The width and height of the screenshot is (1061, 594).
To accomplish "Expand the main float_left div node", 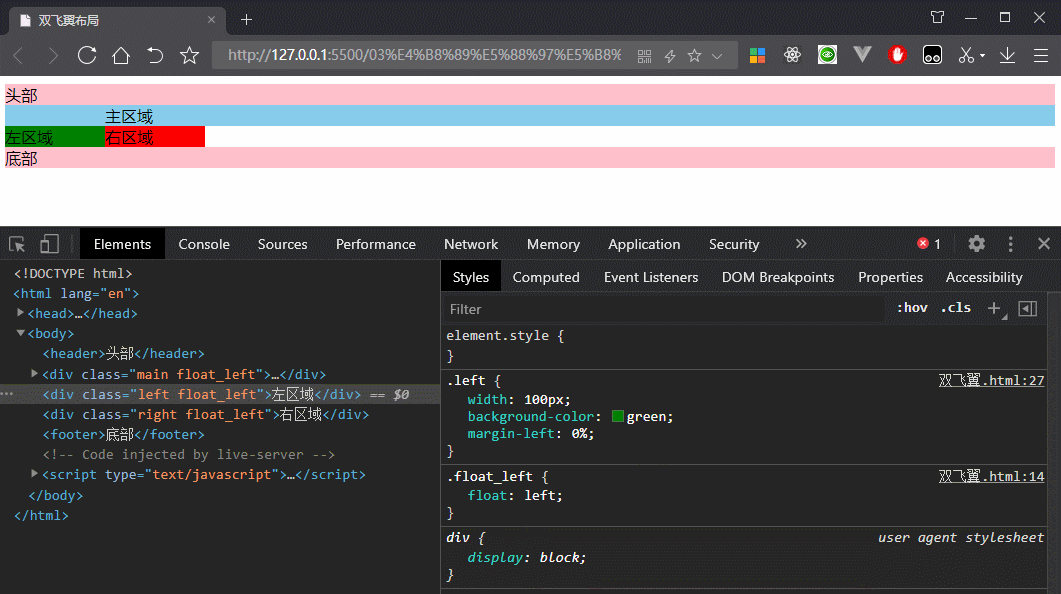I will click(35, 373).
